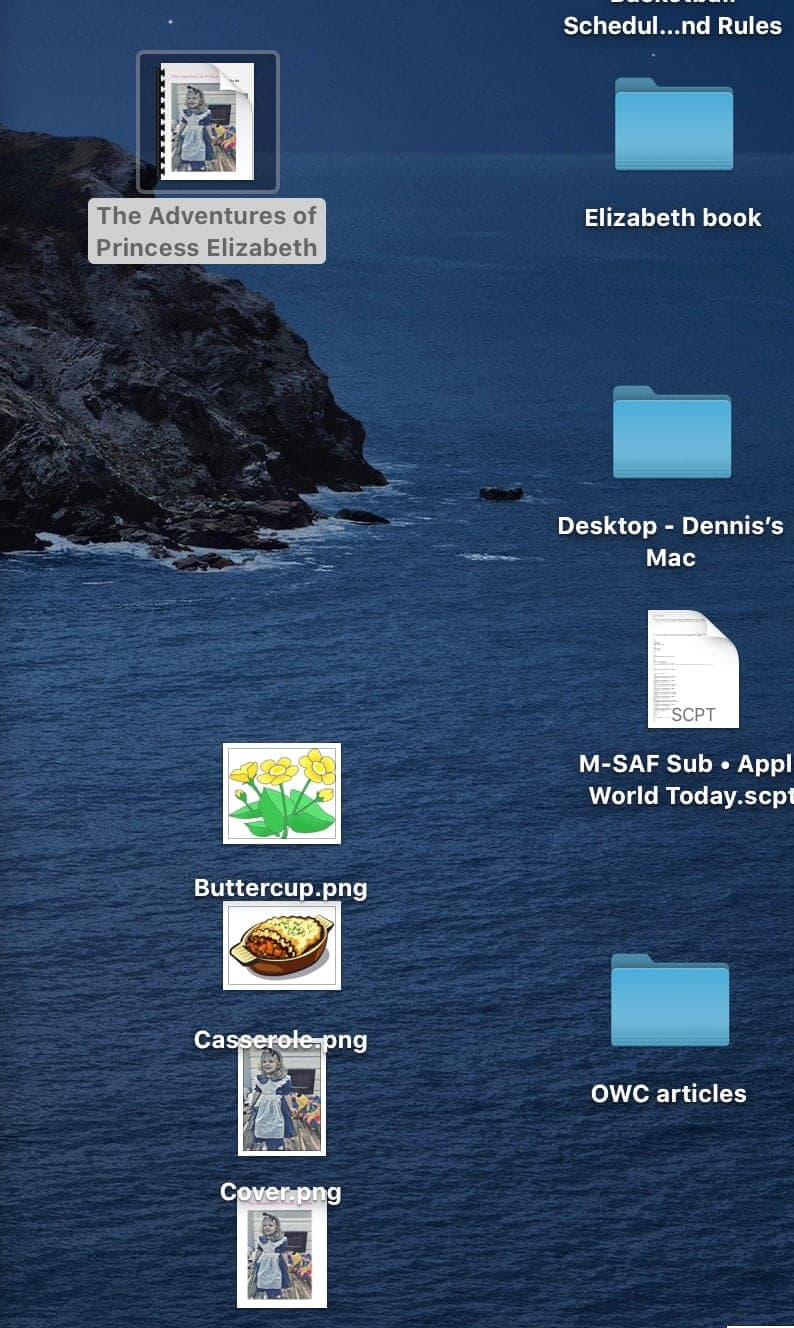This screenshot has height=1328, width=794.
Task: Click the "The Adventures of Princess Elizabeth" filename label
Action: pos(207,231)
